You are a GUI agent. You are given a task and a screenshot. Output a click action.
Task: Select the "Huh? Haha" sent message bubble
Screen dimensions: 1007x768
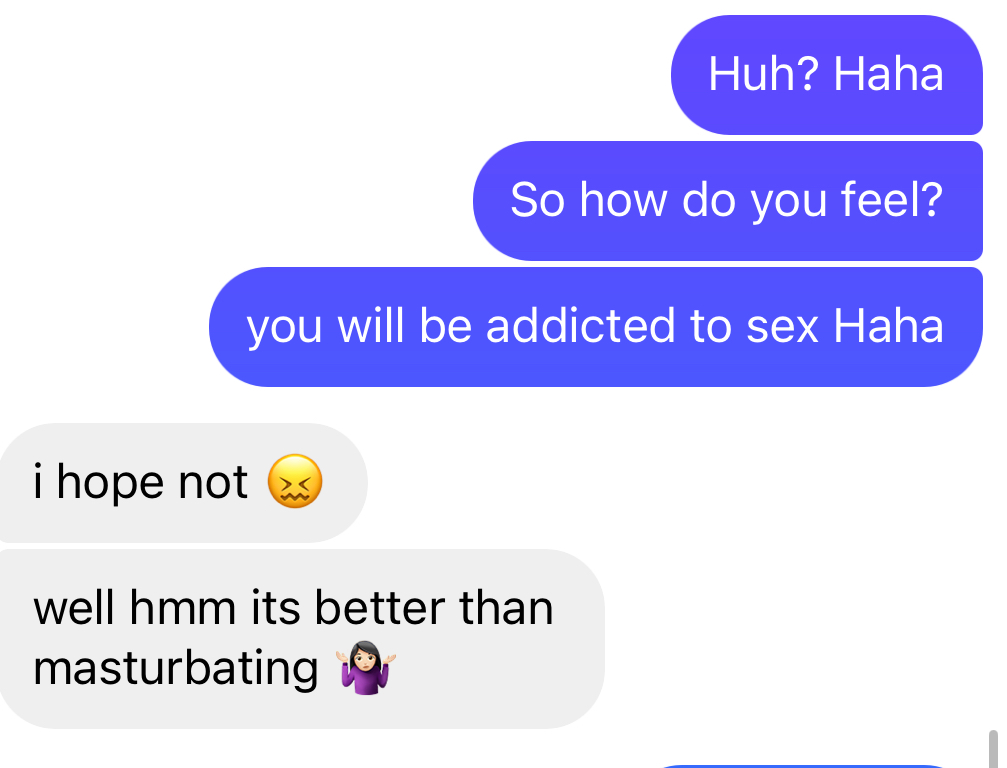pos(827,75)
